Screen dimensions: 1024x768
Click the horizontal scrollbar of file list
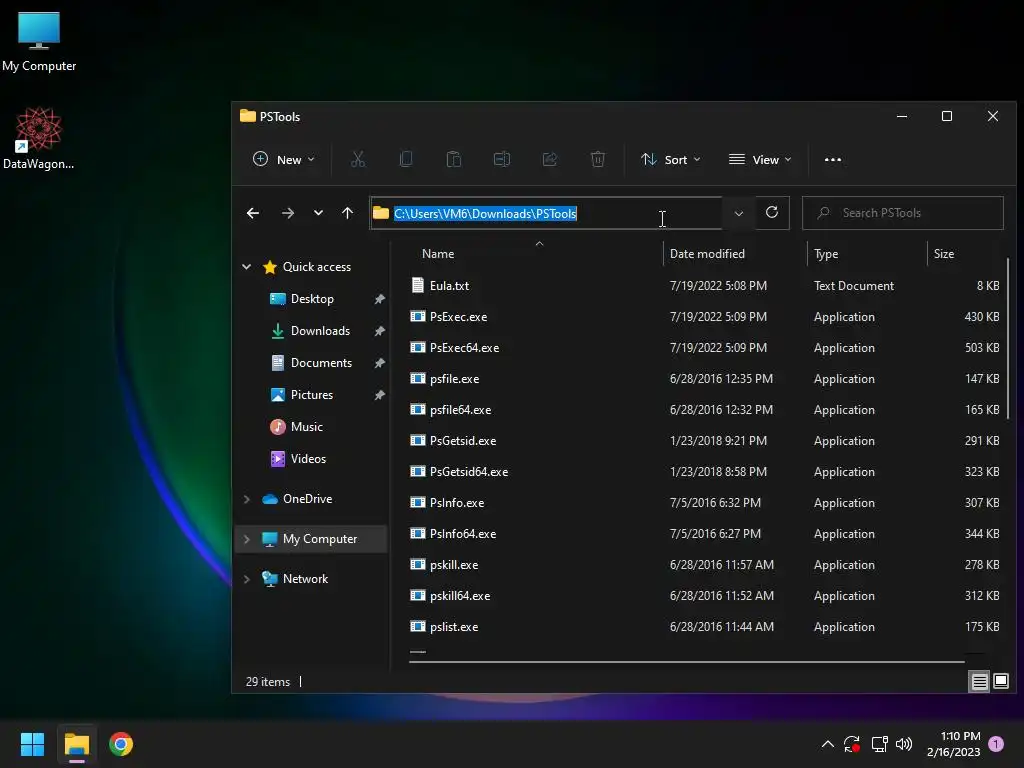pyautogui.click(x=686, y=662)
